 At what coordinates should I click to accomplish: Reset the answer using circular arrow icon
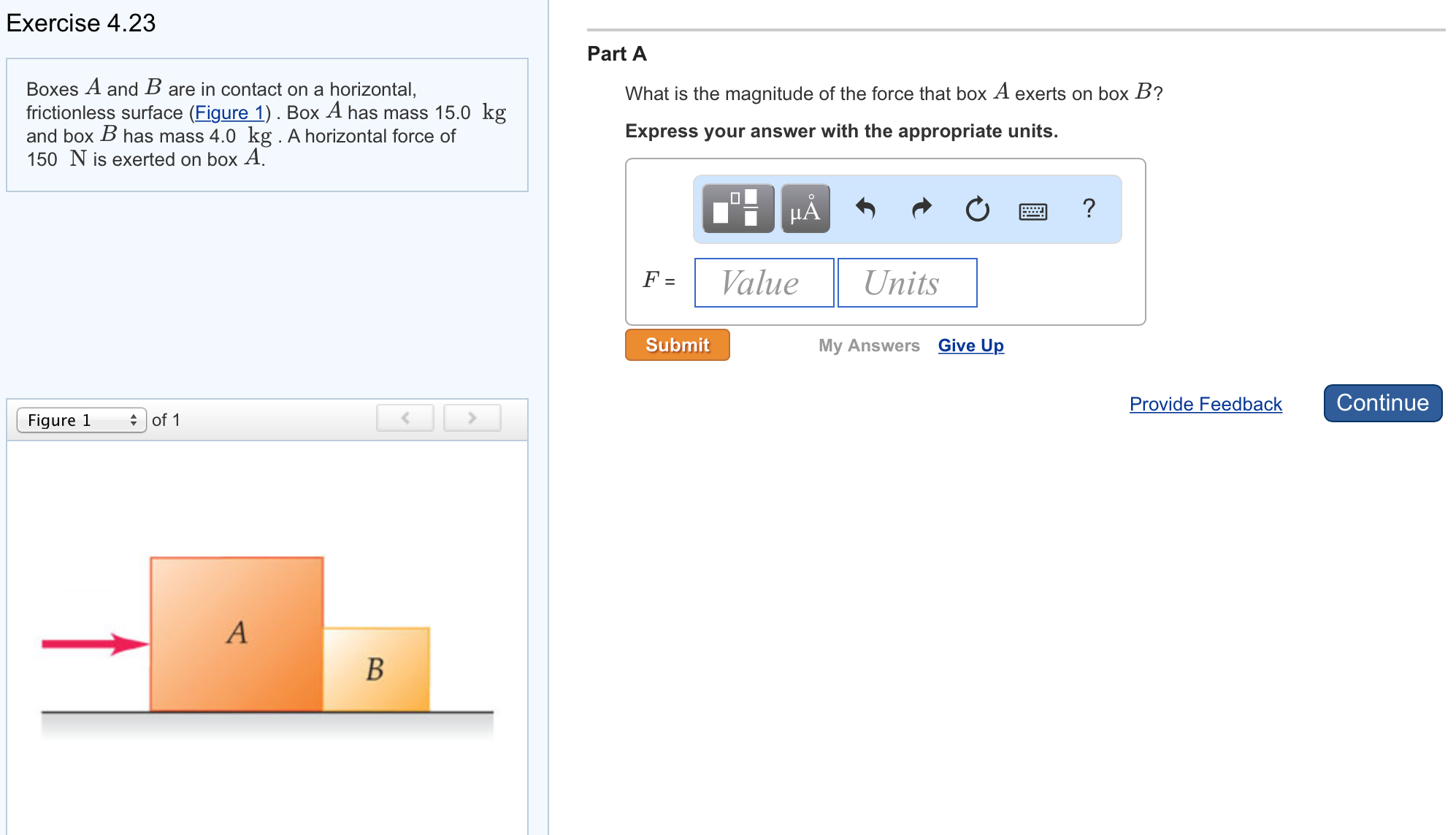[x=976, y=210]
